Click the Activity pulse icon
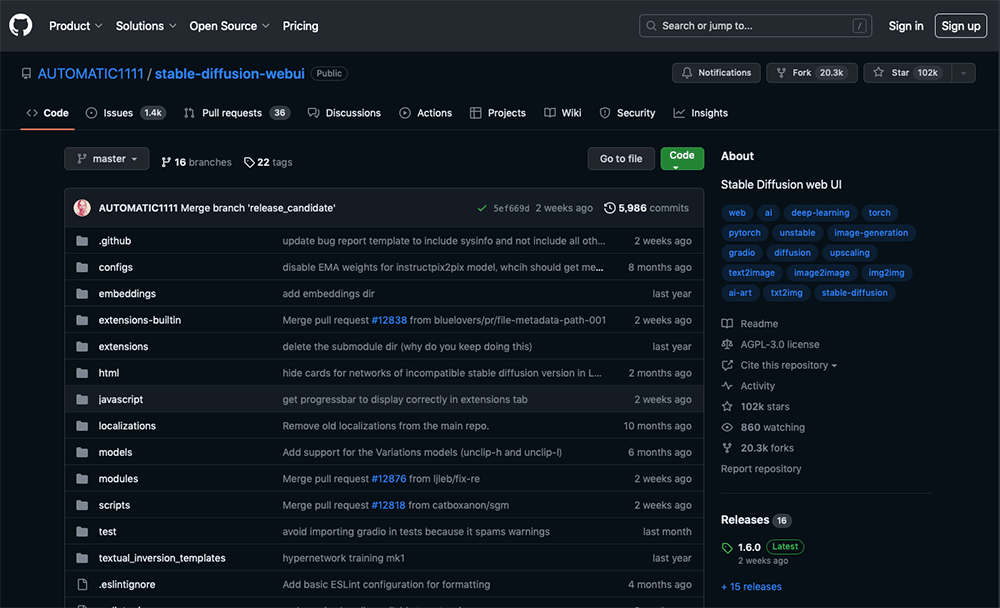Image resolution: width=1000 pixels, height=608 pixels. click(727, 386)
